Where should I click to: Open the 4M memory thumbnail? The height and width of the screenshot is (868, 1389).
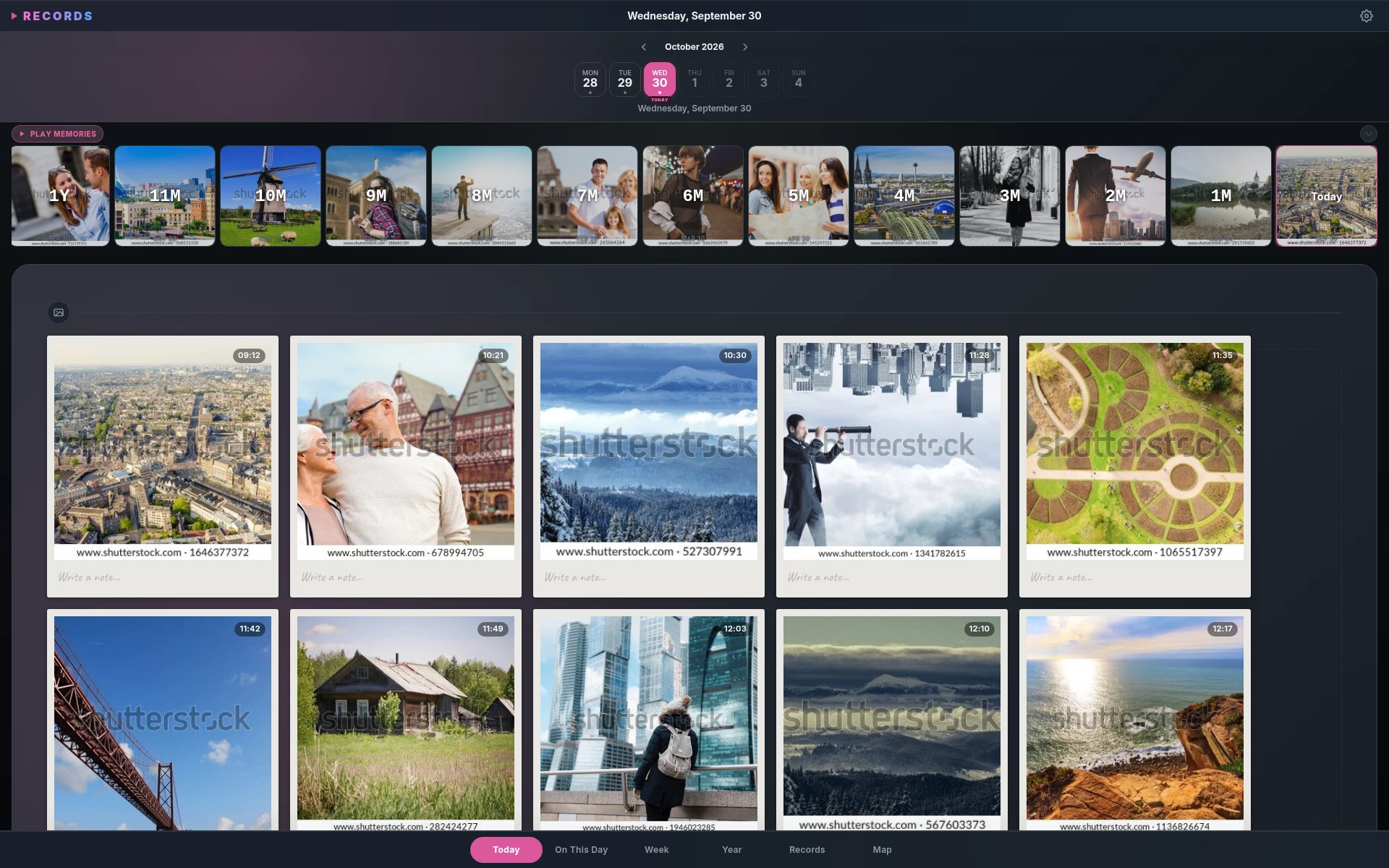904,196
